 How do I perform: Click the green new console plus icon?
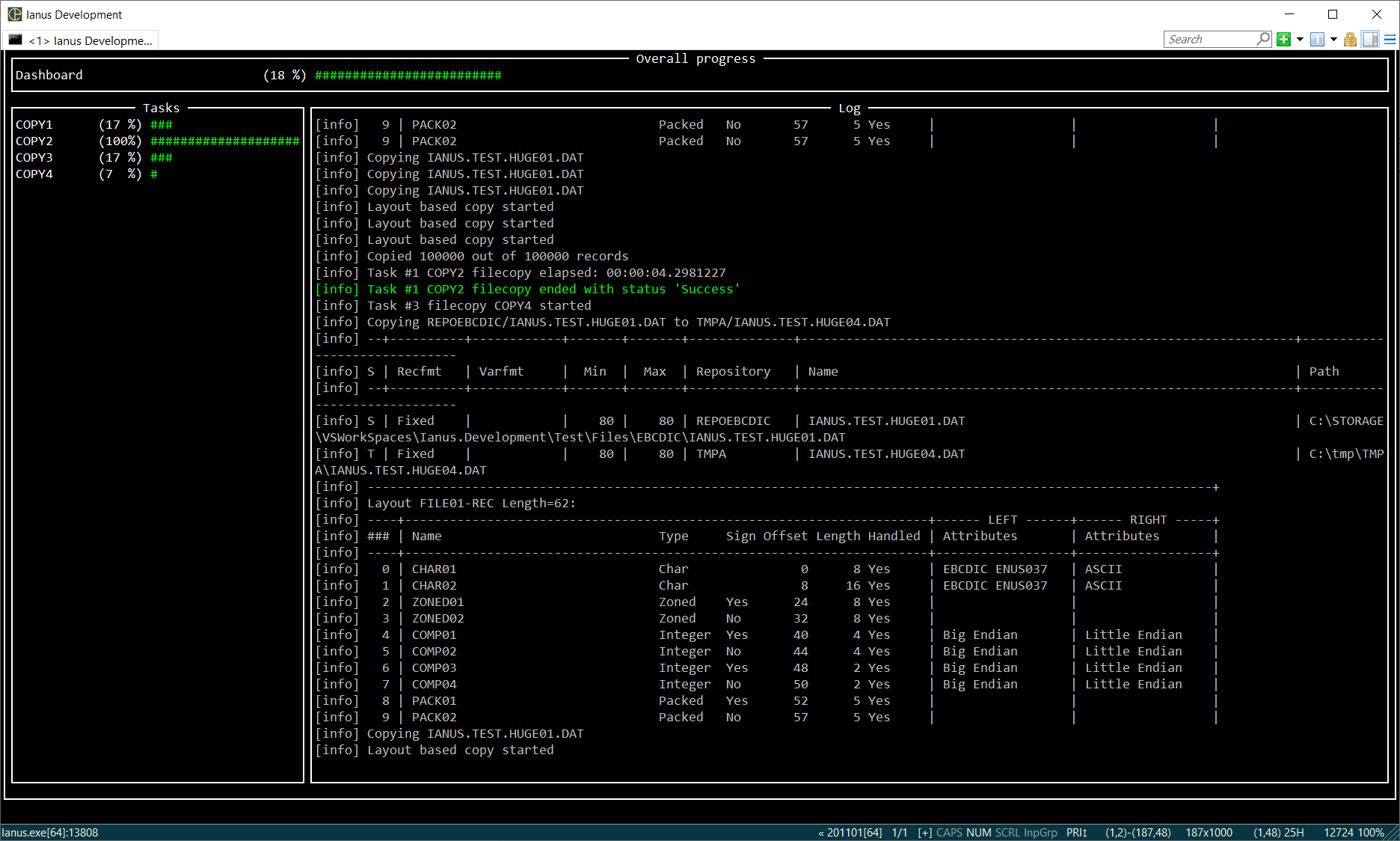point(1284,40)
